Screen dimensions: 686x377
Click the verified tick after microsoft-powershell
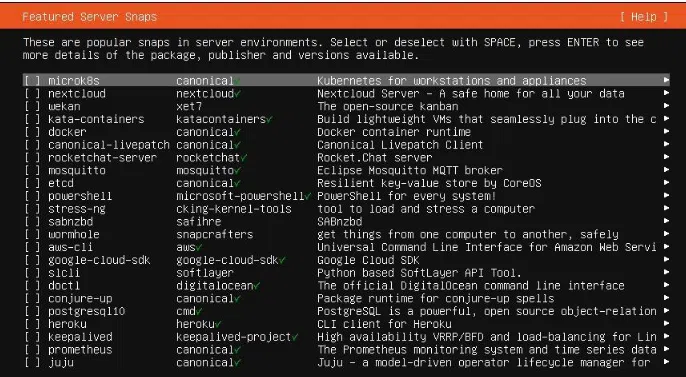[308, 196]
